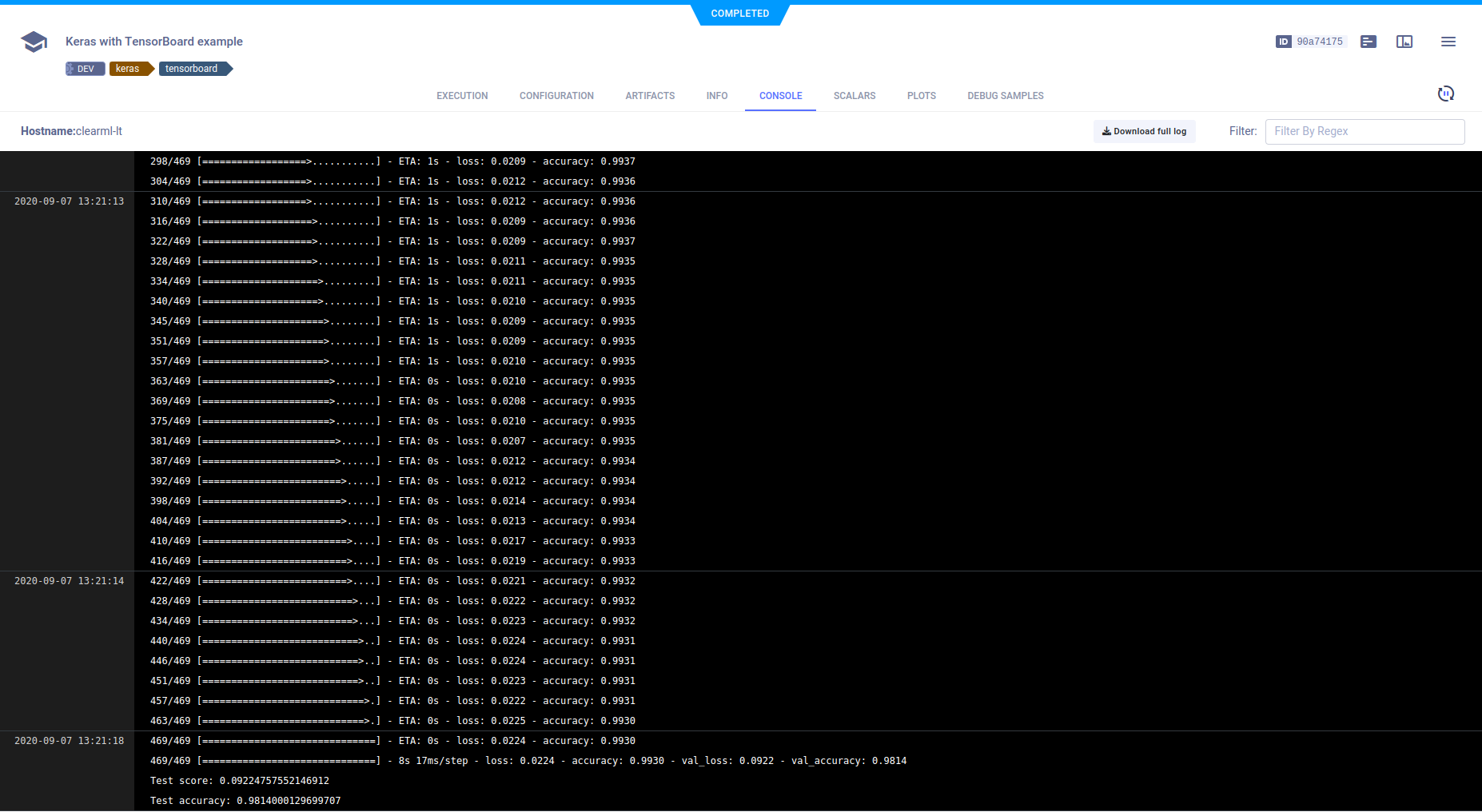Image resolution: width=1482 pixels, height=812 pixels.
Task: Copy the experiment ID 90a74175 badge
Action: coord(1311,42)
